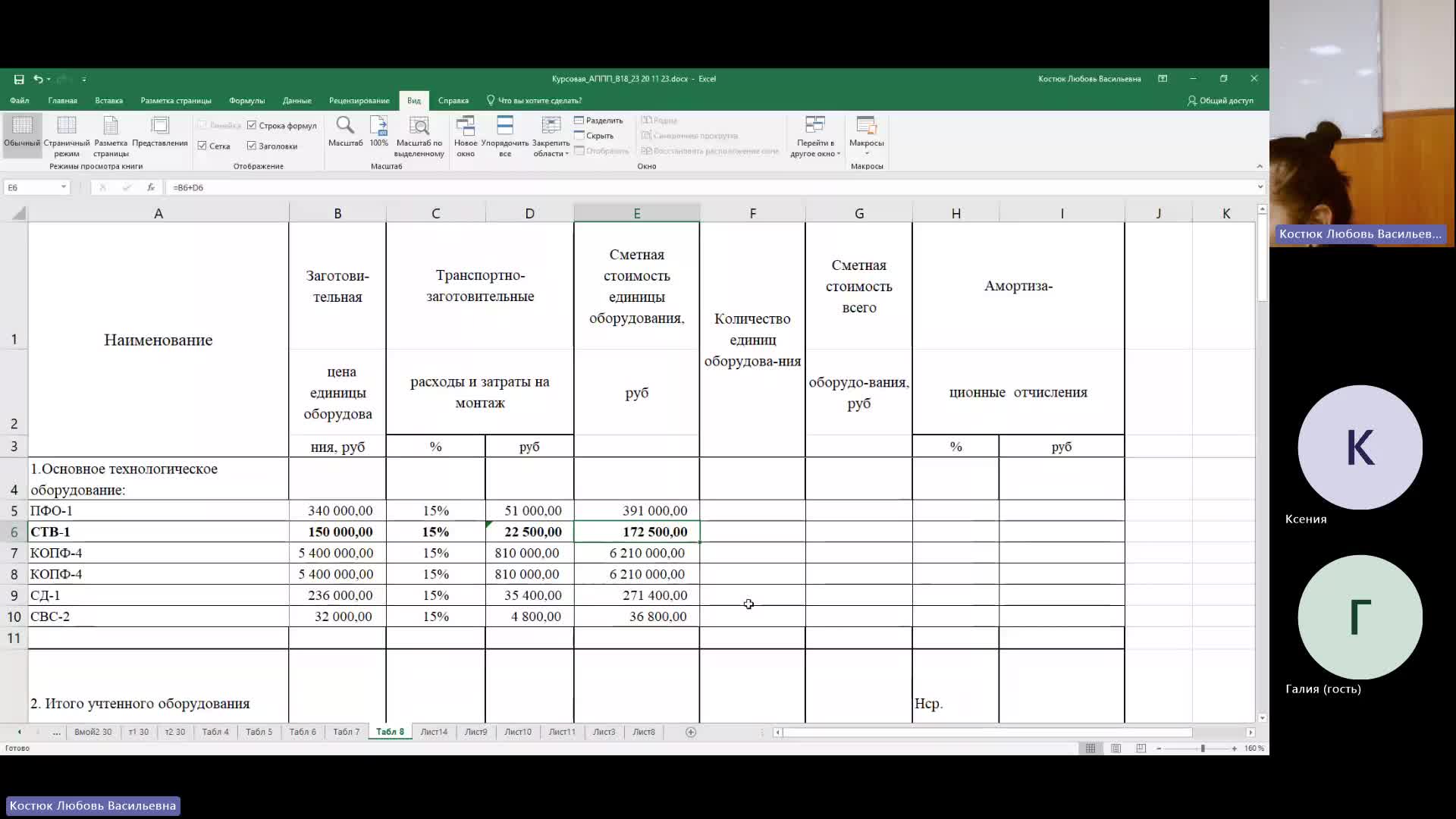Image resolution: width=1456 pixels, height=819 pixels.
Task: Click the horizontal scrollbar thumb
Action: (987, 732)
